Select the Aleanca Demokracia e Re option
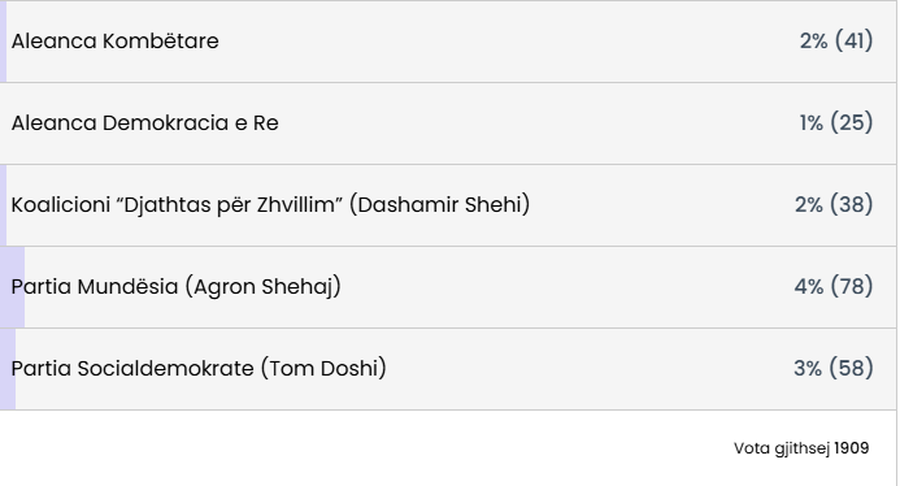This screenshot has width=900, height=486. point(145,123)
